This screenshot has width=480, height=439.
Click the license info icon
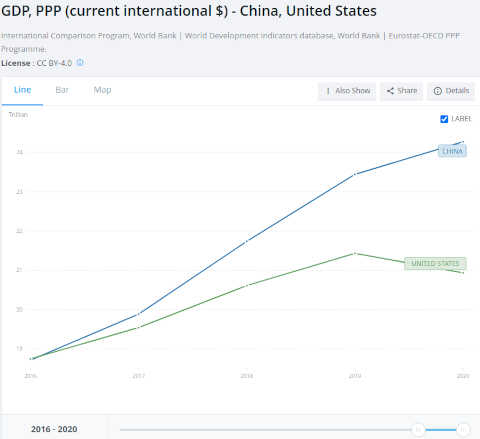click(x=80, y=62)
